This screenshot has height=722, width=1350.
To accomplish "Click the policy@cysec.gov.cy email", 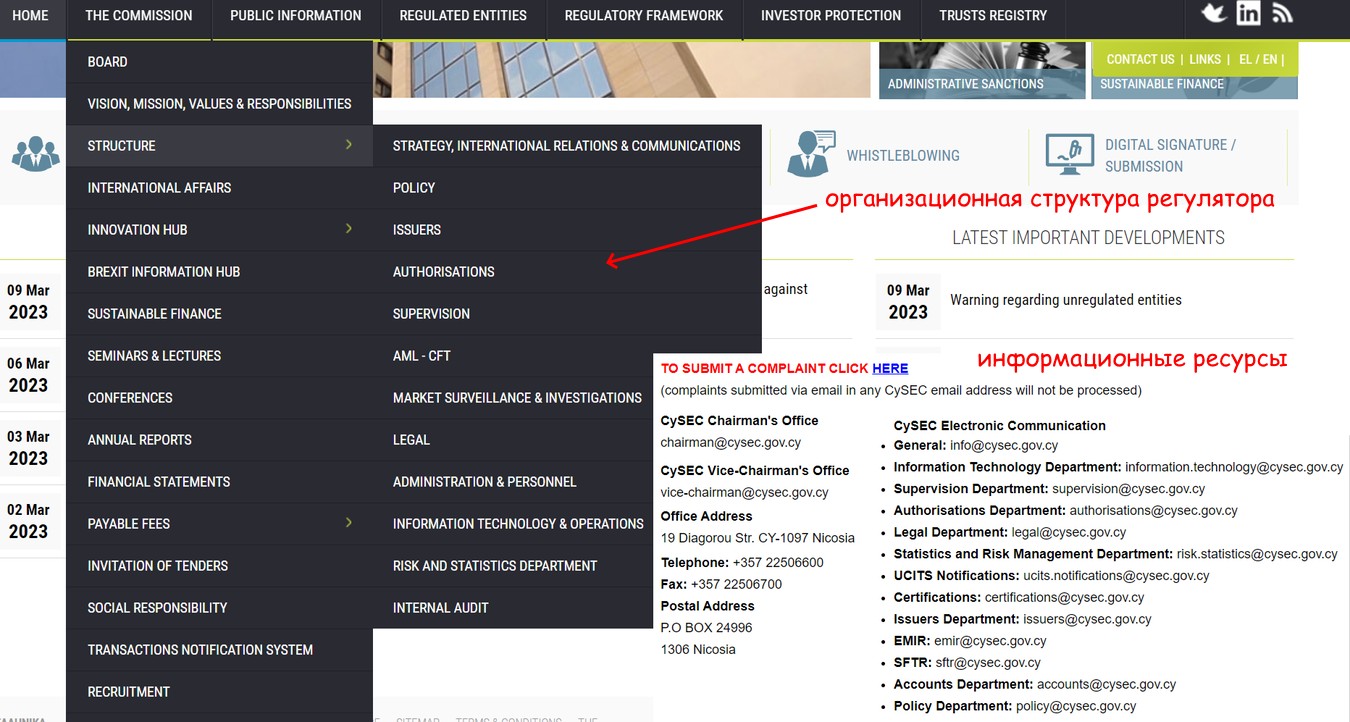I will [1076, 707].
